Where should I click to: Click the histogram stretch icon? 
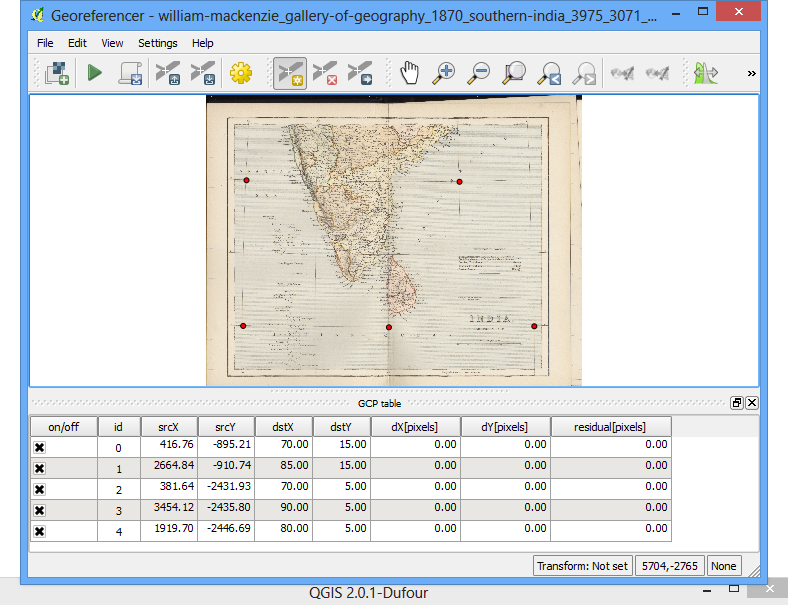click(706, 73)
